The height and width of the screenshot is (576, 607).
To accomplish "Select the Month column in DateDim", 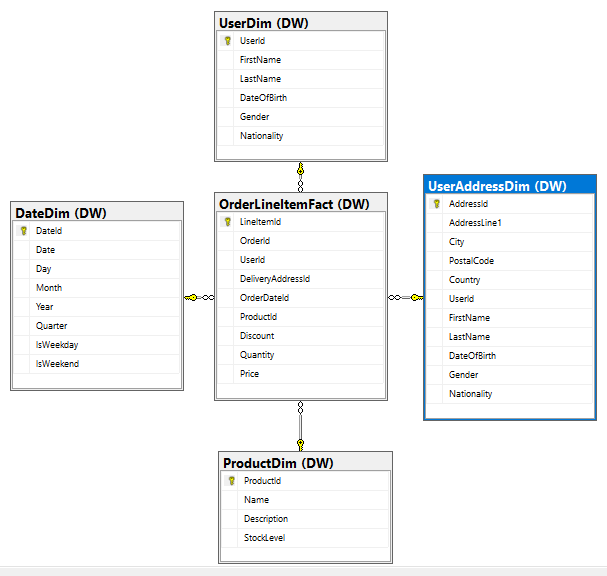I will (x=97, y=288).
